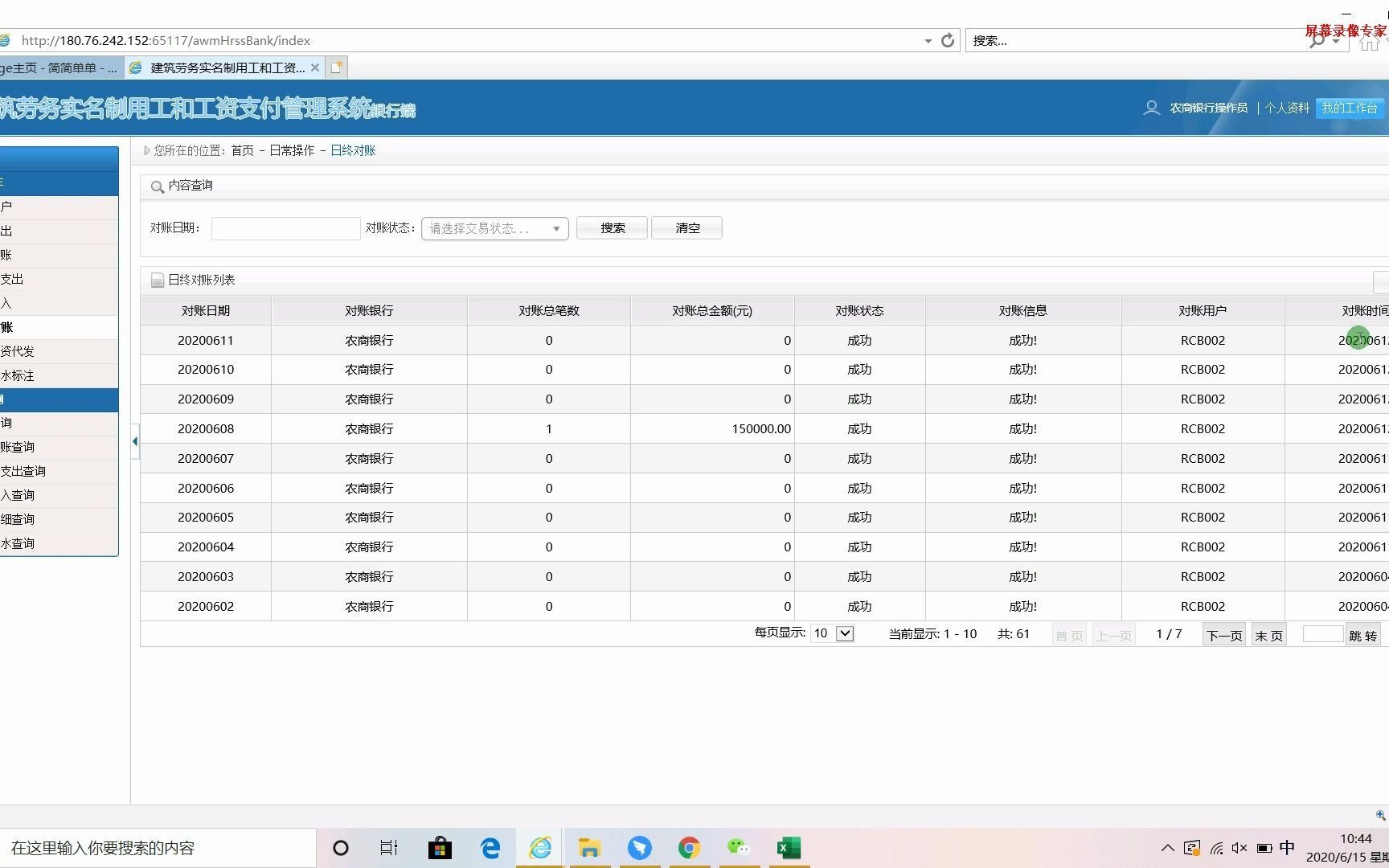This screenshot has height=868, width=1389.
Task: Sort by 对账日期 column header
Action: (206, 310)
